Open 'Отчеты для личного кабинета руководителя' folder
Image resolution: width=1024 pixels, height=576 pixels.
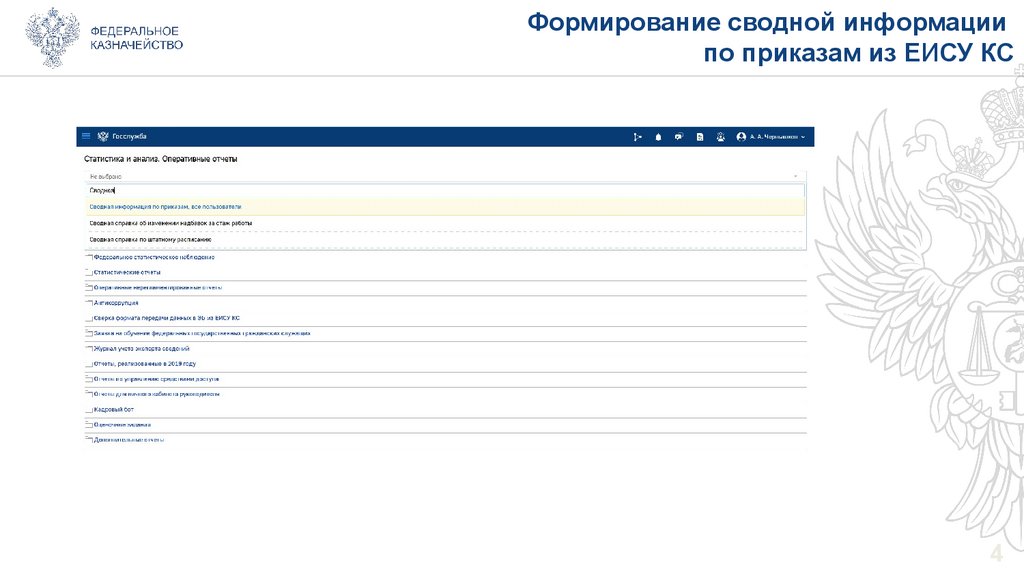(157, 394)
